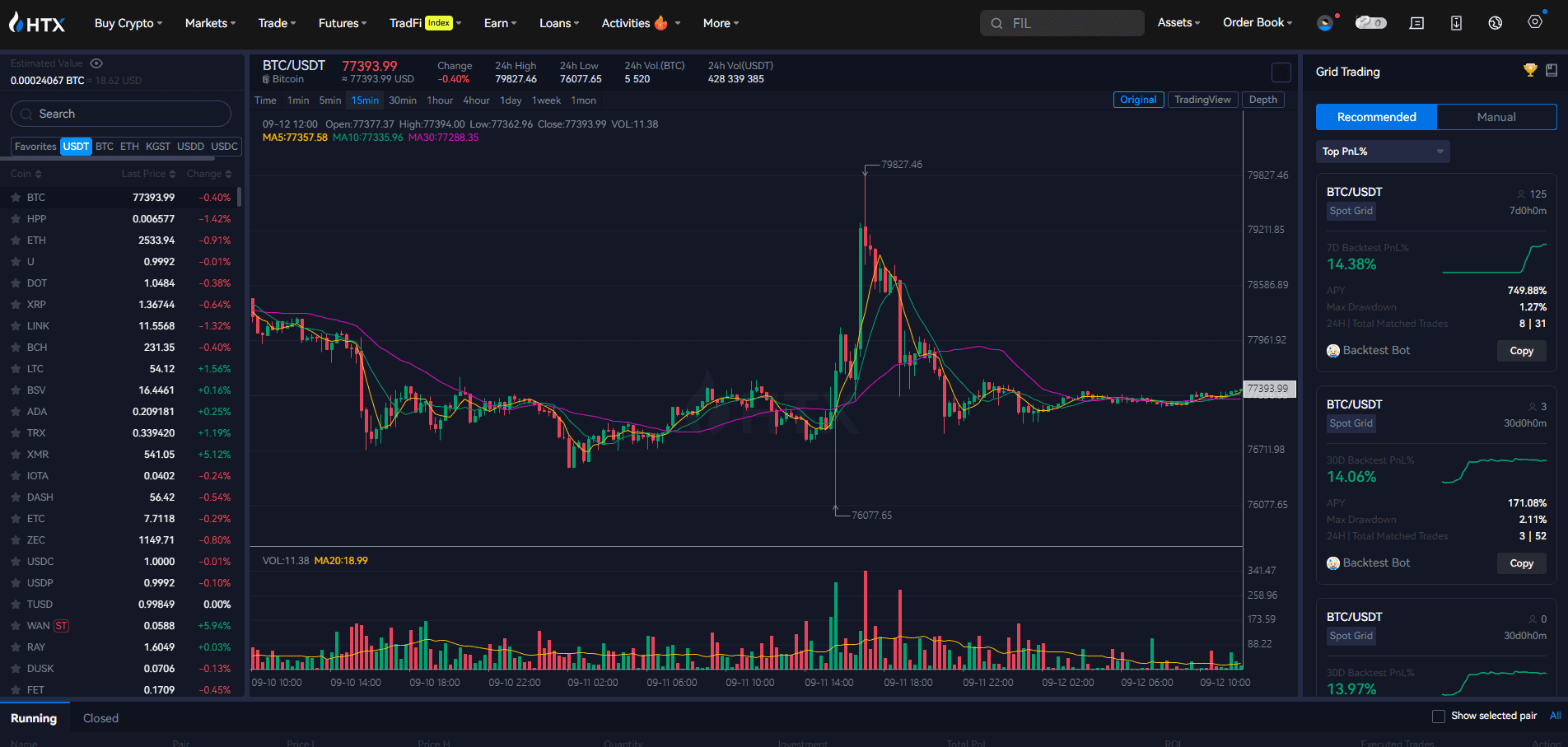Click the coin list vertical scrollbar
The image size is (1568, 747).
239,196
